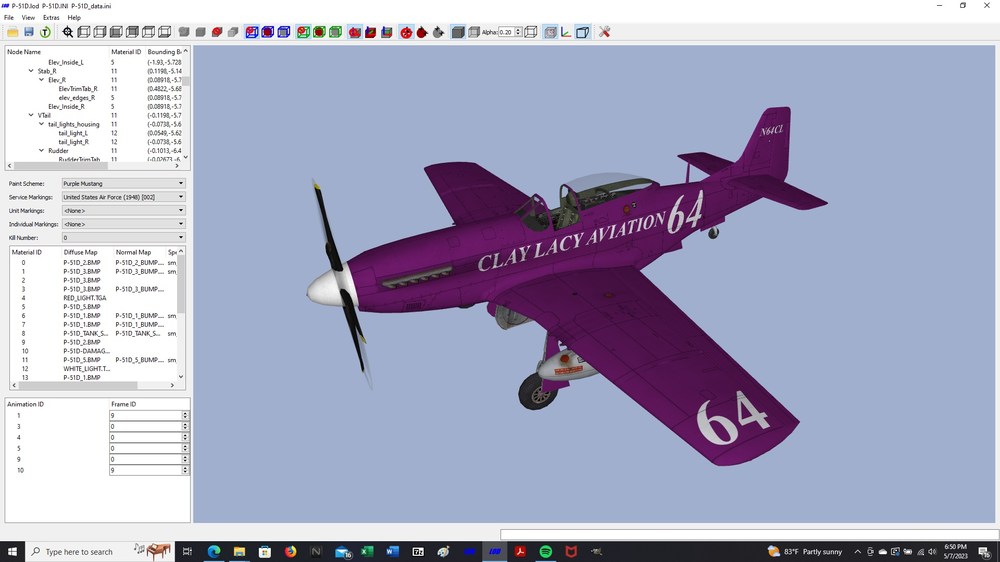The height and width of the screenshot is (562, 1000).
Task: Click the blue outlined box icon
Action: coord(582,32)
